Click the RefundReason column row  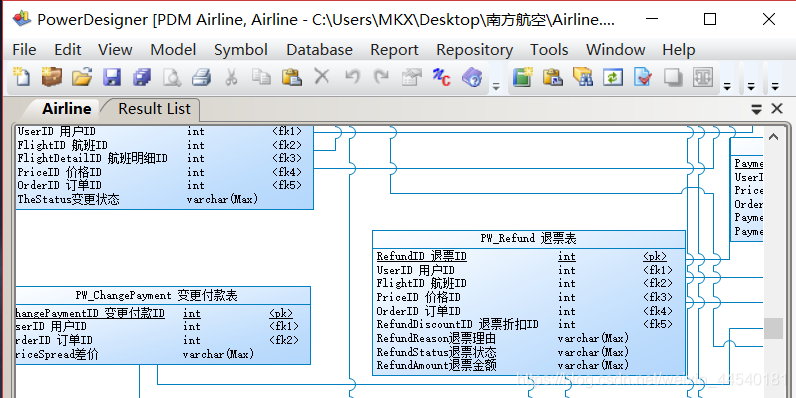tap(528, 338)
